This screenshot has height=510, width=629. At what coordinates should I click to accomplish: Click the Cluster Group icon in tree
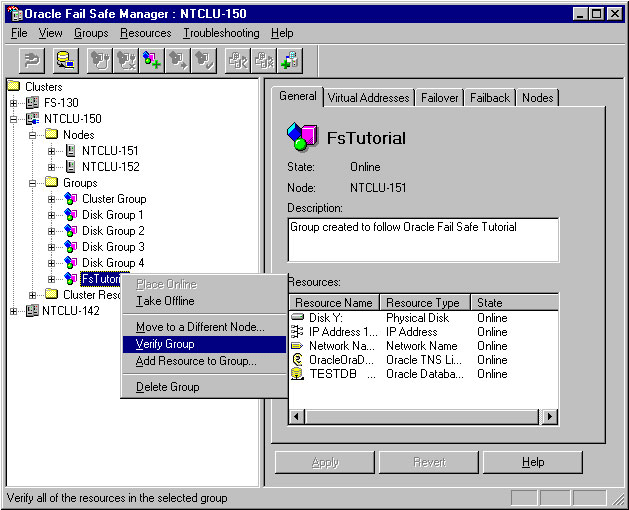[x=71, y=199]
